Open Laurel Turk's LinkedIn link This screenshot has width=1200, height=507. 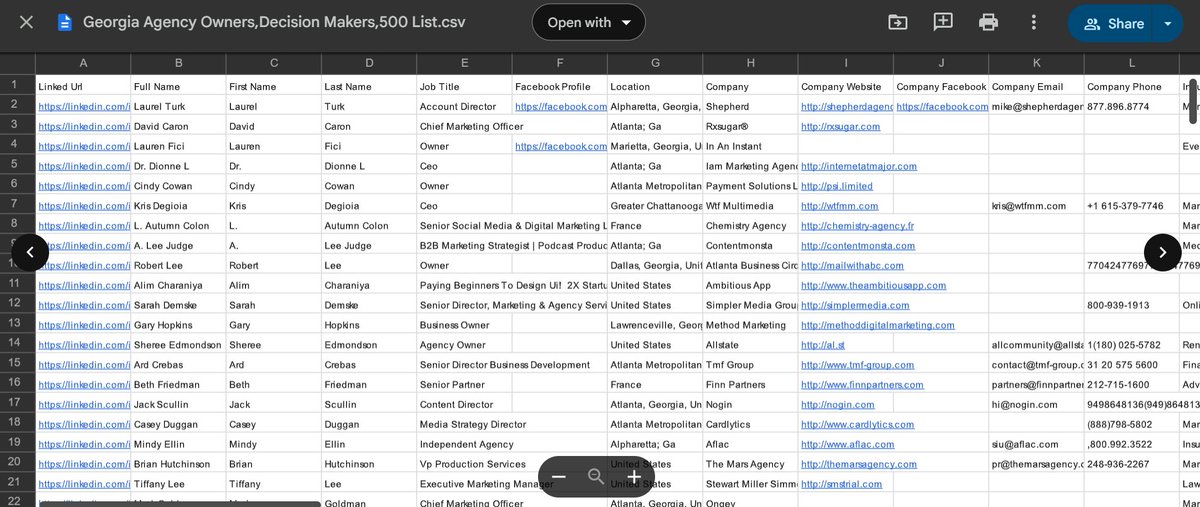click(84, 106)
